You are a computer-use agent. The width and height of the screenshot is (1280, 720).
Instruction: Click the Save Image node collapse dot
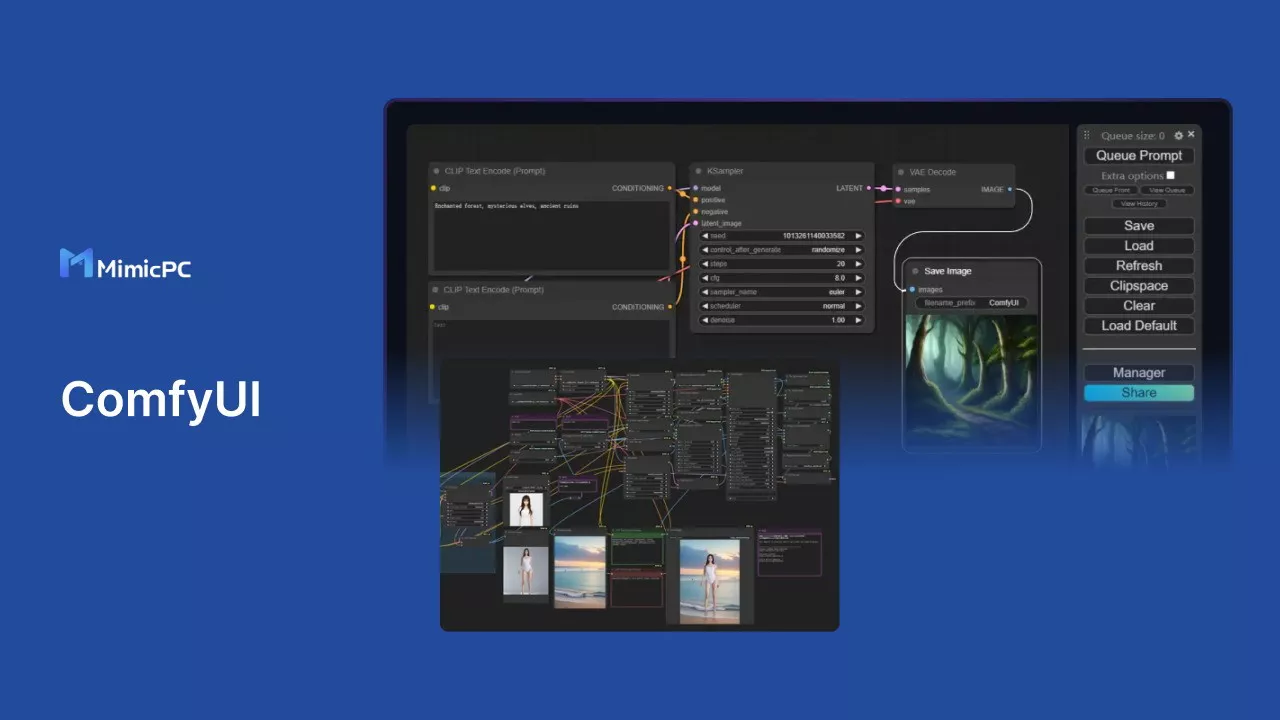pos(915,271)
